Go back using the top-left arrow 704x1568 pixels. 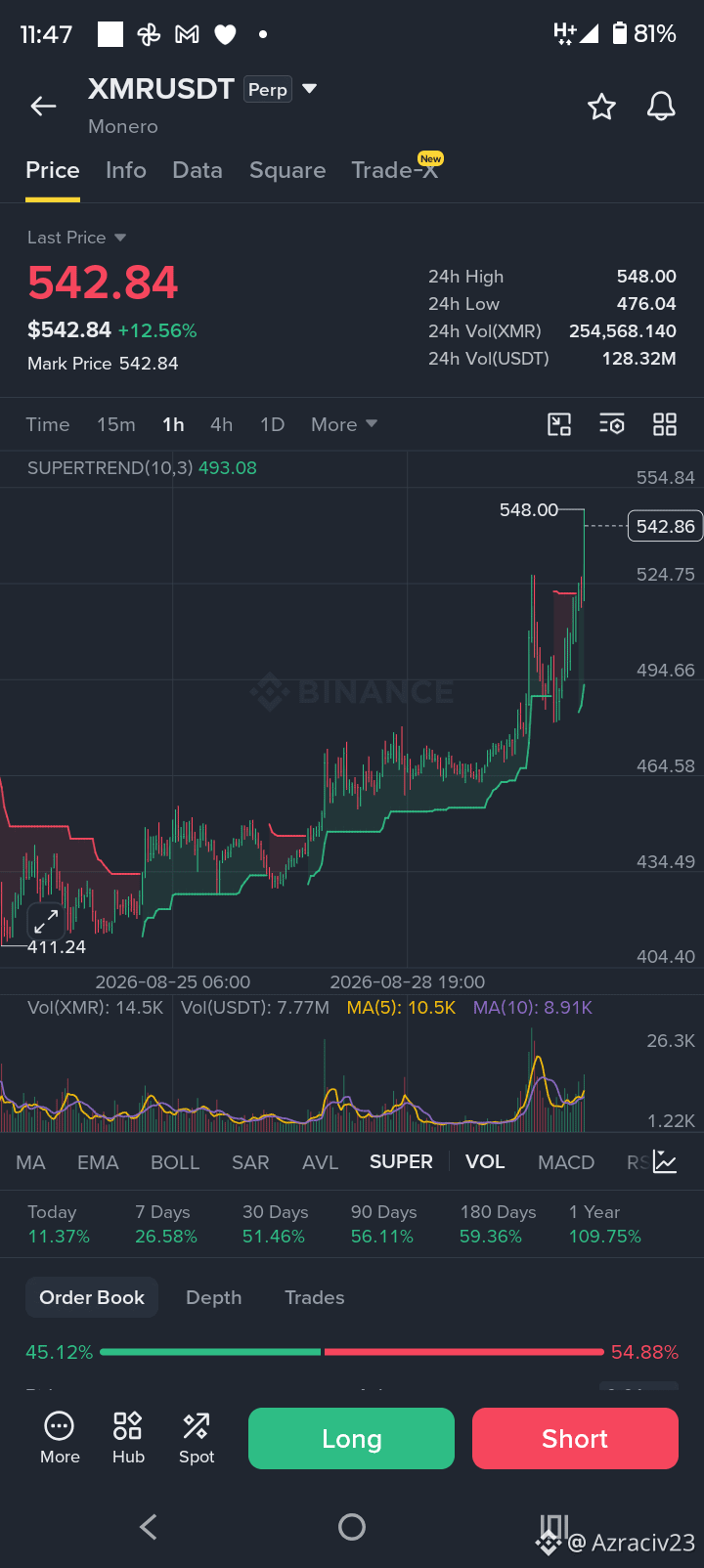coord(43,107)
